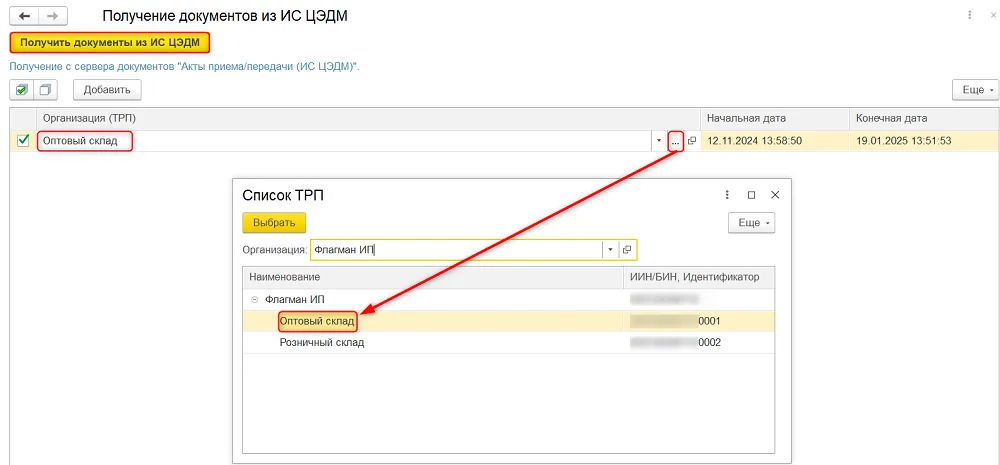Click the Добавить button

[107, 90]
